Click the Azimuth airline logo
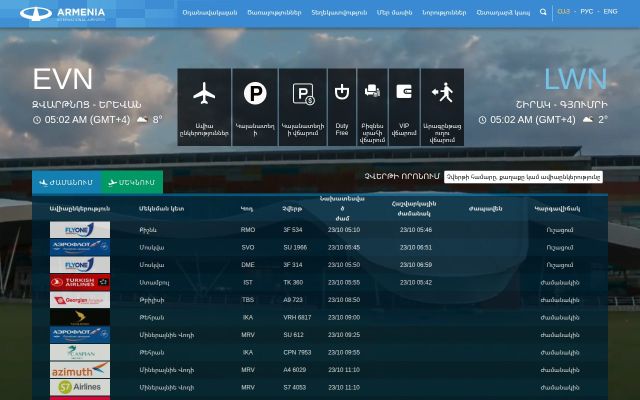 pos(80,370)
